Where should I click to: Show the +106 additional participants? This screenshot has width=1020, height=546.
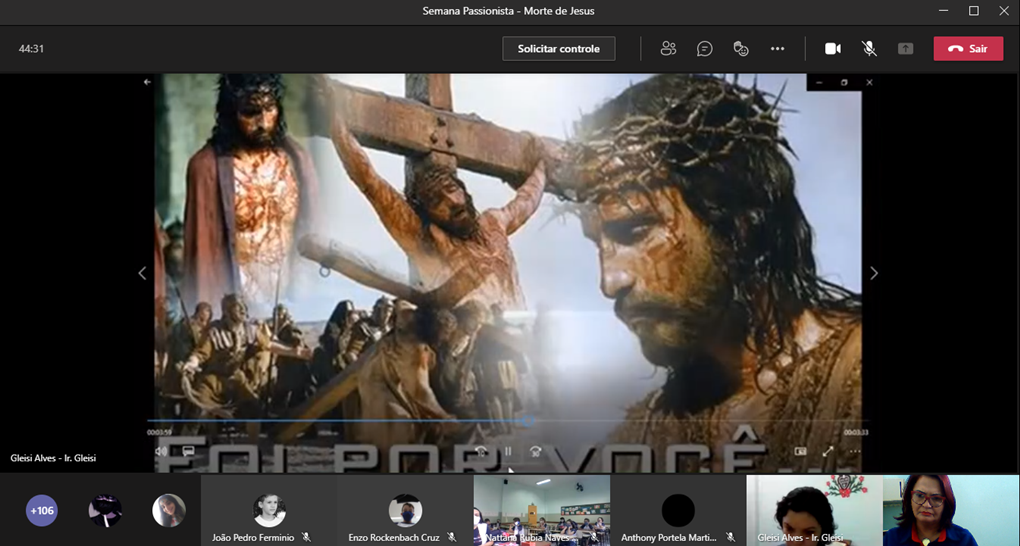[x=42, y=511]
